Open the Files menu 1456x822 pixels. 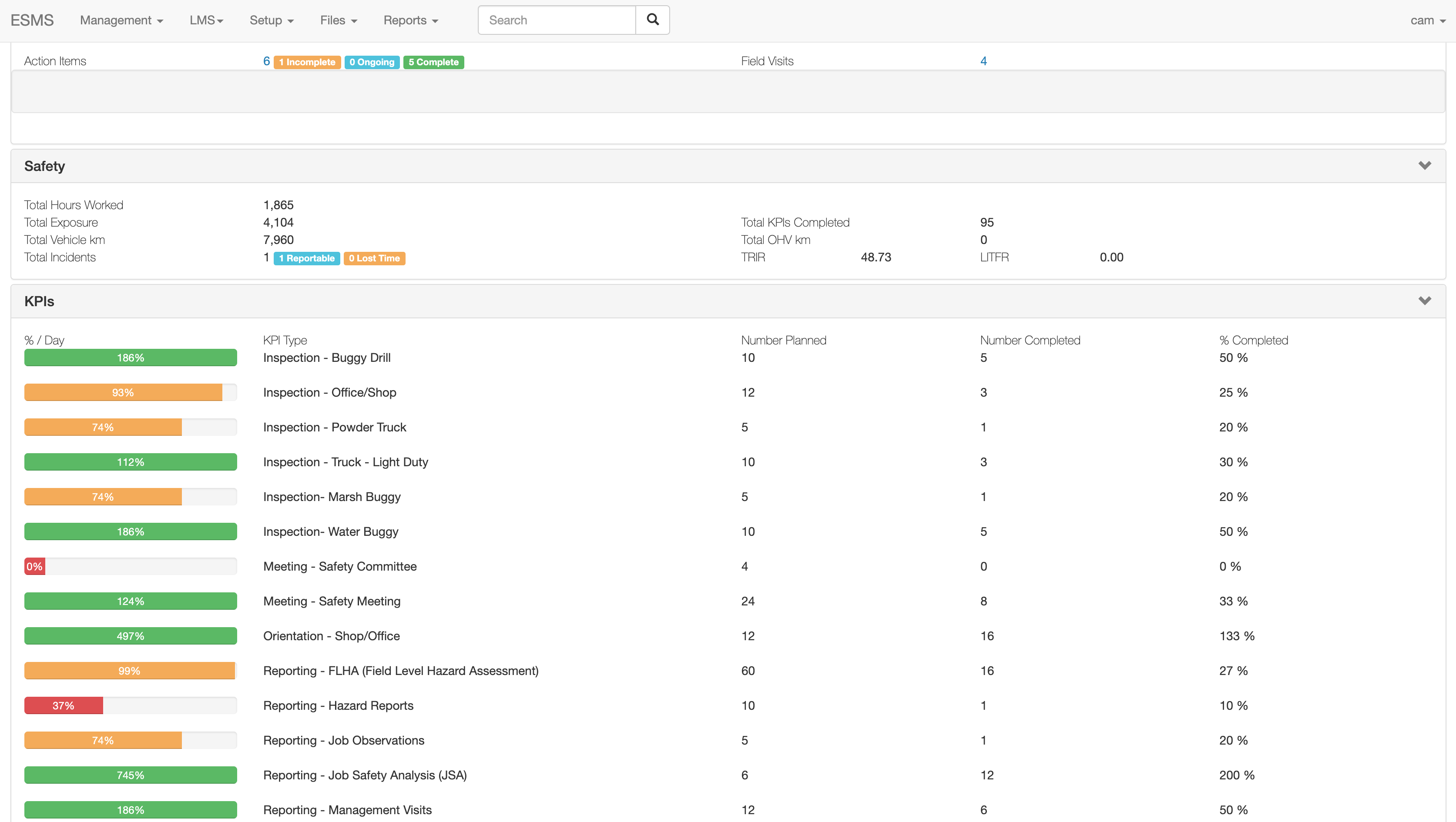(339, 20)
